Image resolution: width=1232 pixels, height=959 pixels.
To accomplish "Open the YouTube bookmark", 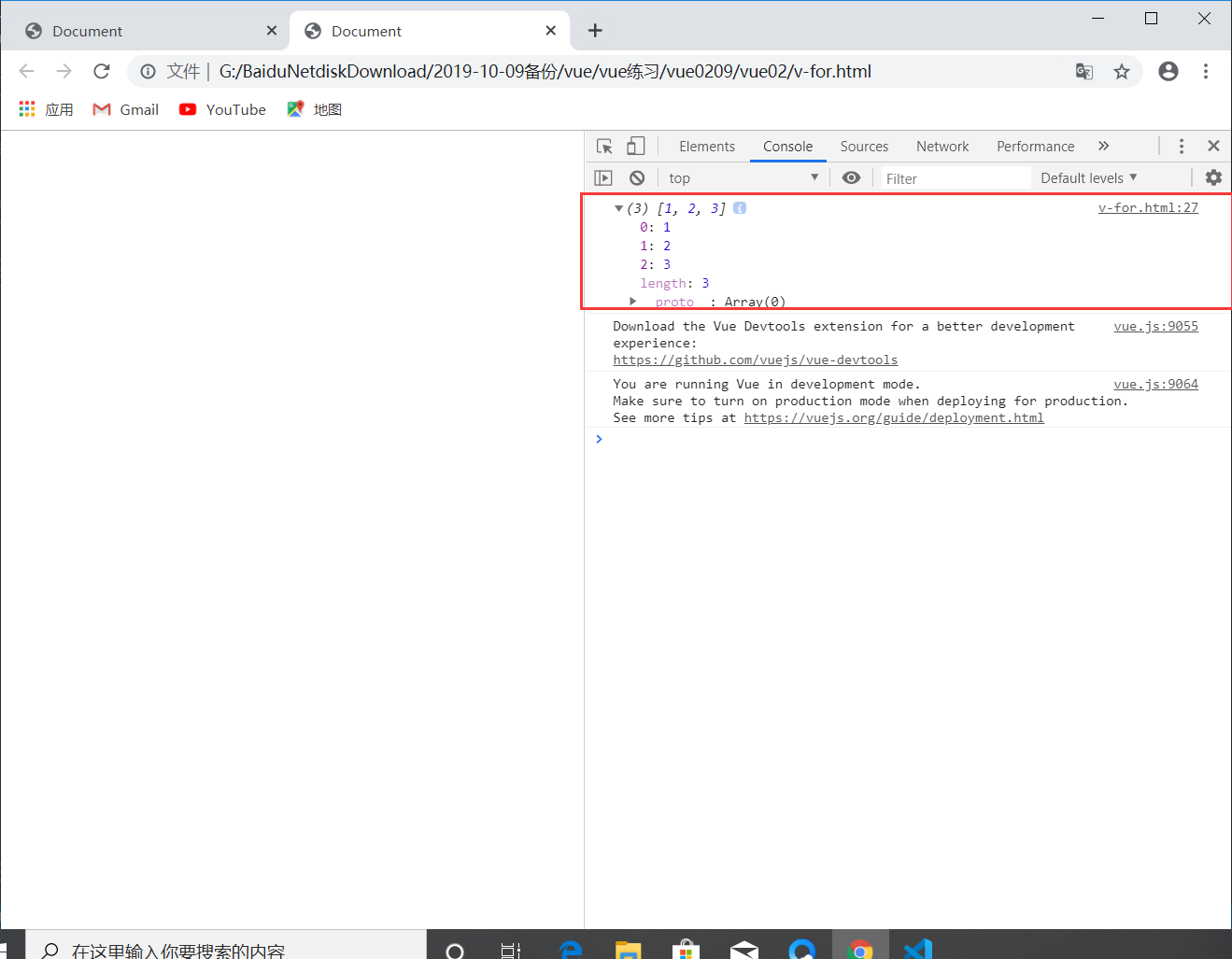I will pyautogui.click(x=222, y=109).
